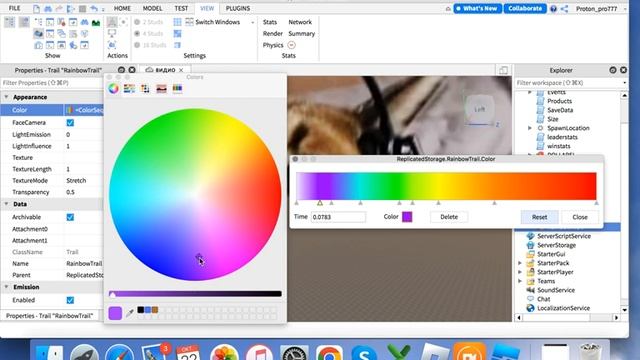Click the Full Screen icon in Actions
640x360 pixels.
click(x=112, y=33)
